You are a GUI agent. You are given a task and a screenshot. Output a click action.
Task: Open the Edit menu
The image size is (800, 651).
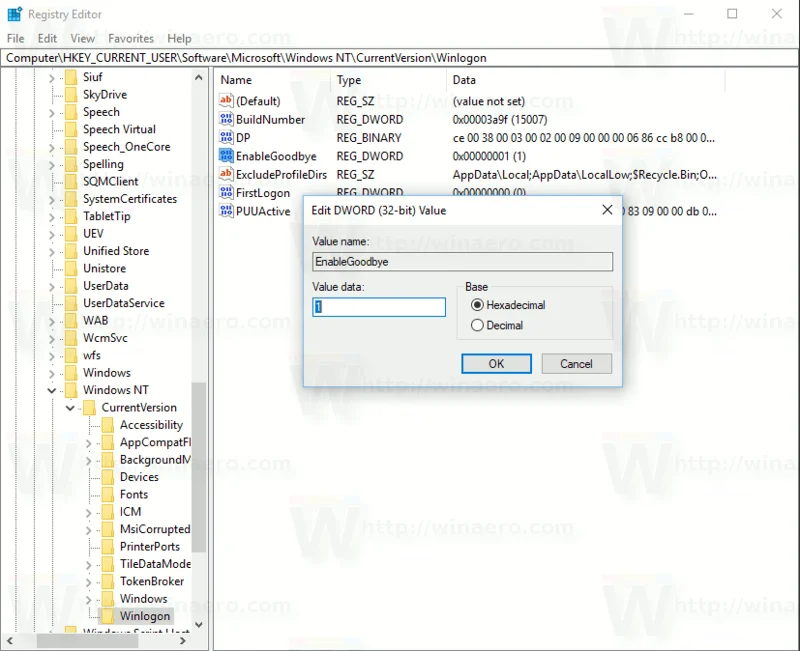point(47,38)
